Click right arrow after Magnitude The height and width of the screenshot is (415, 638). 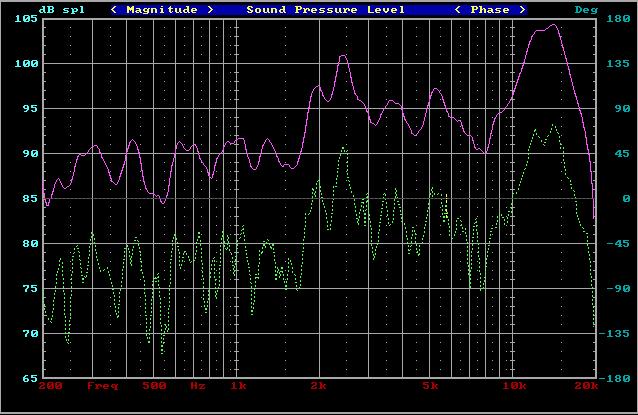(x=210, y=9)
